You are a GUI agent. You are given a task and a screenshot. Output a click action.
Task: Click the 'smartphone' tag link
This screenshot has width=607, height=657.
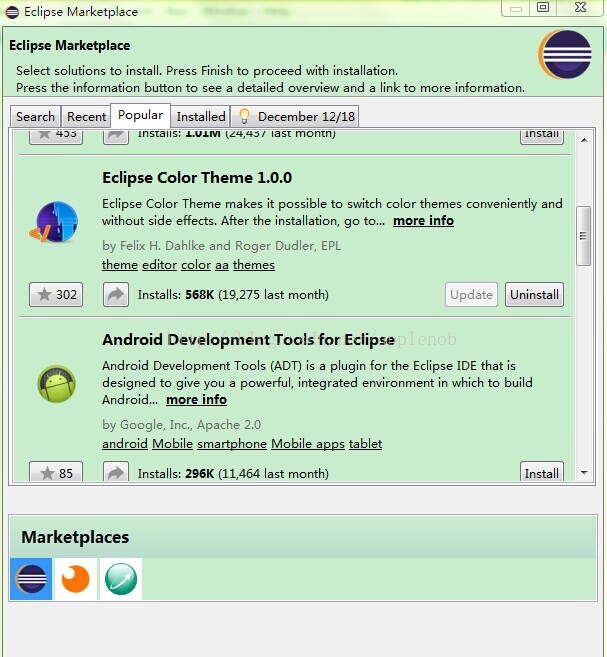click(232, 444)
